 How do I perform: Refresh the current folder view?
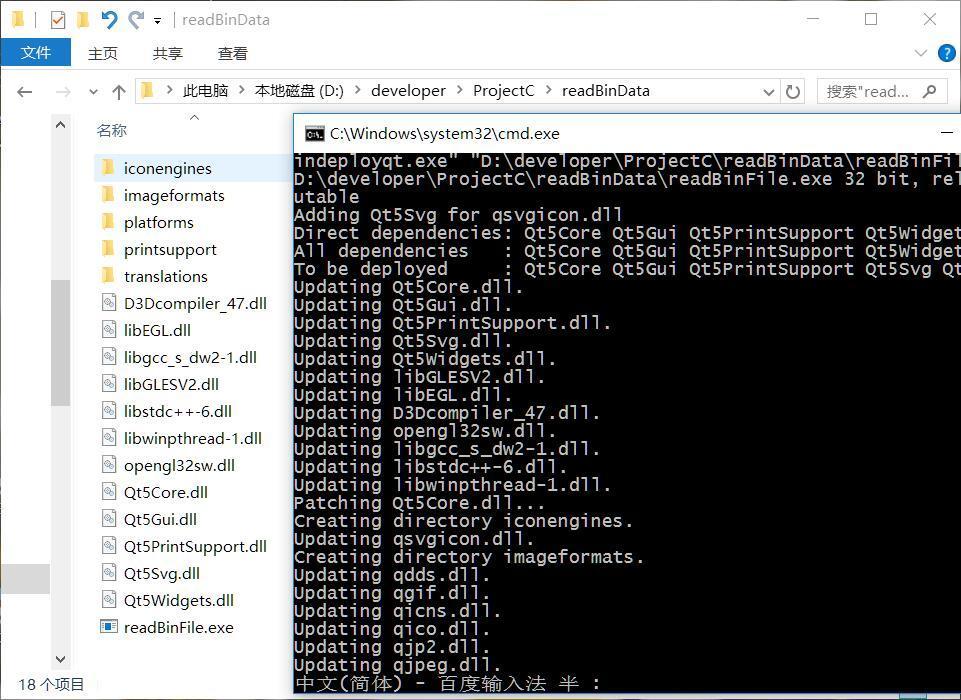792,92
